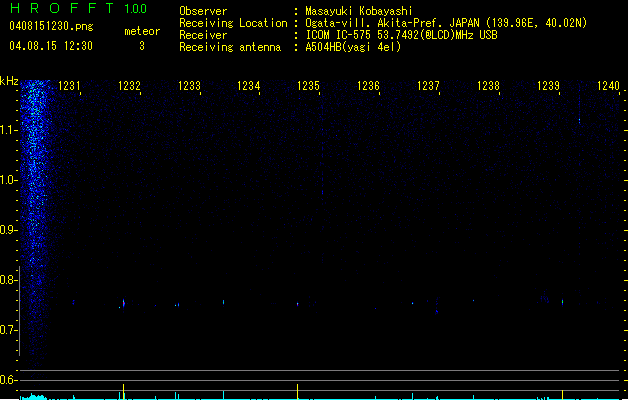
Task: Click the 1238 time axis marker
Action: (488, 86)
